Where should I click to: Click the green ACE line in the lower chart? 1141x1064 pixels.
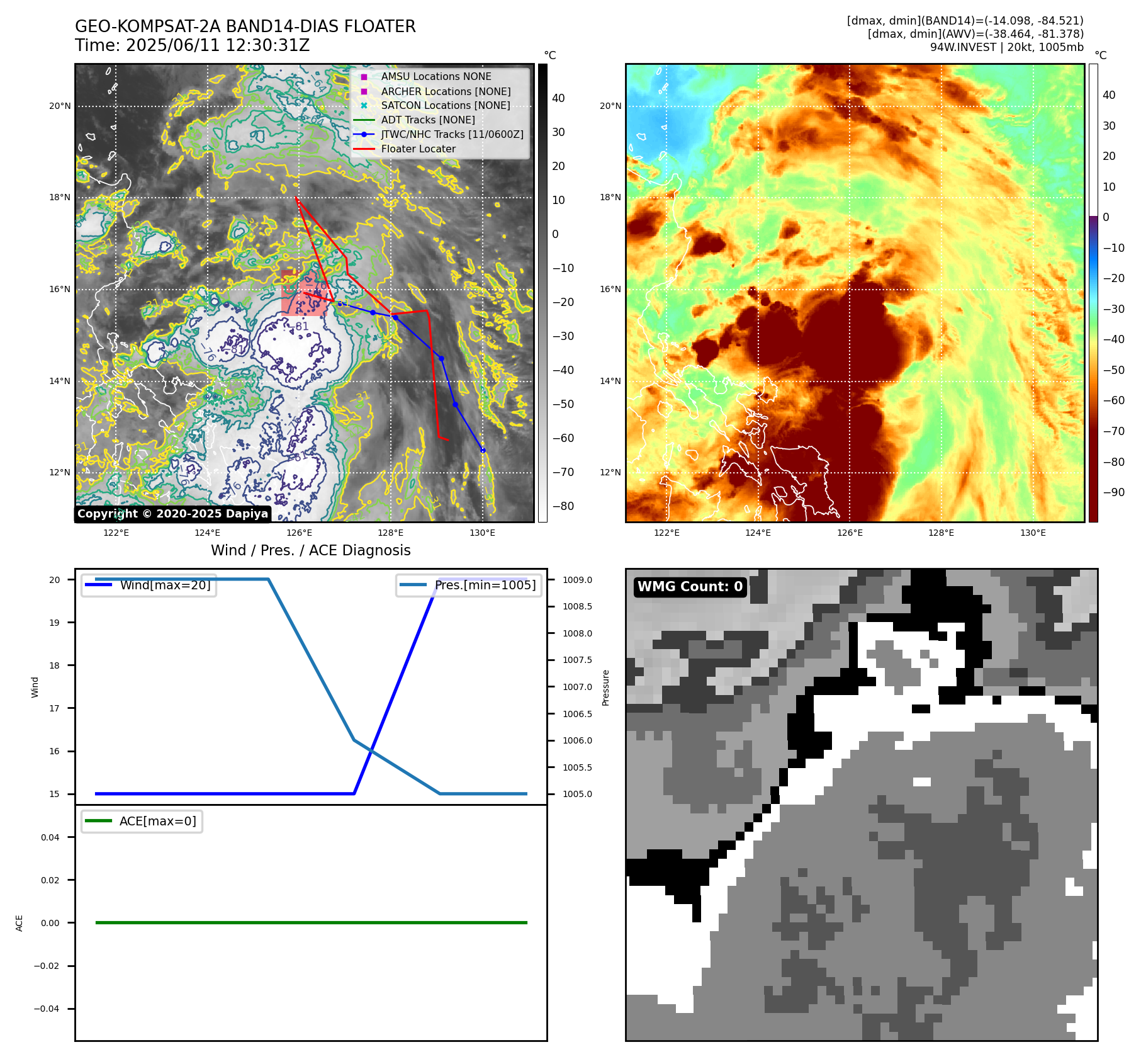(x=311, y=922)
